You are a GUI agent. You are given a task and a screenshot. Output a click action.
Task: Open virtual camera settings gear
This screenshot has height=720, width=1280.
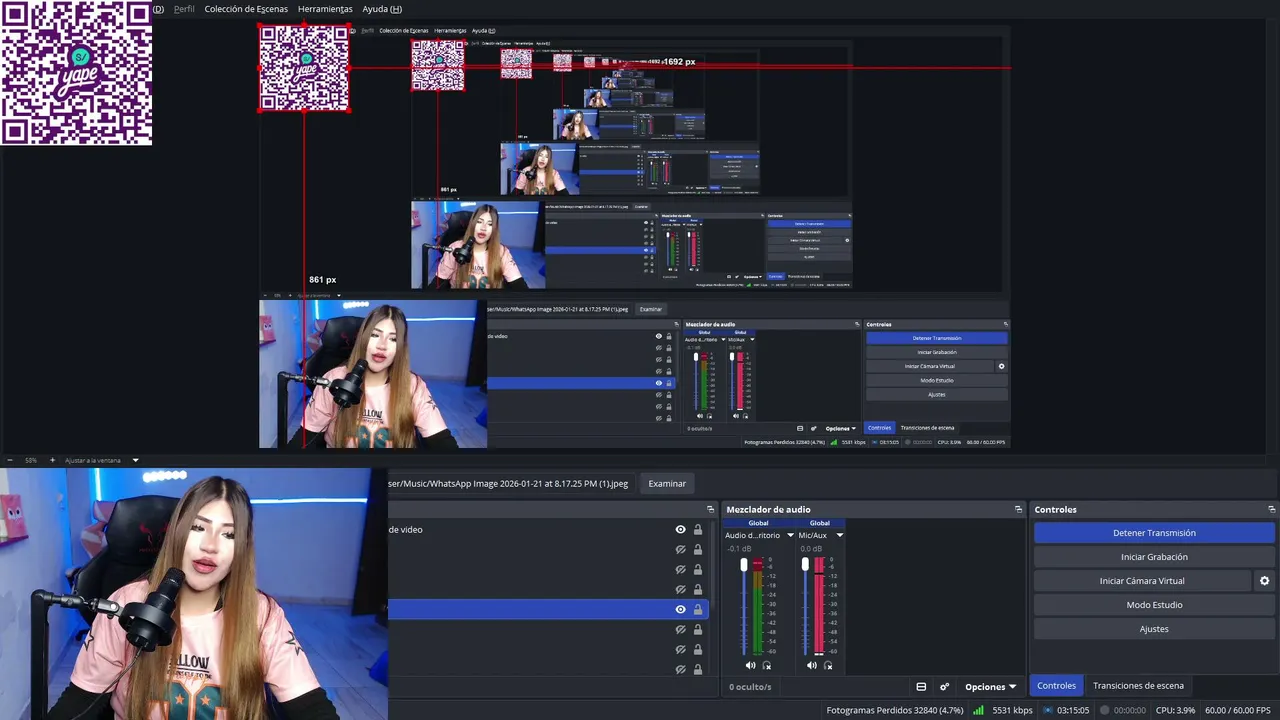pyautogui.click(x=1264, y=581)
